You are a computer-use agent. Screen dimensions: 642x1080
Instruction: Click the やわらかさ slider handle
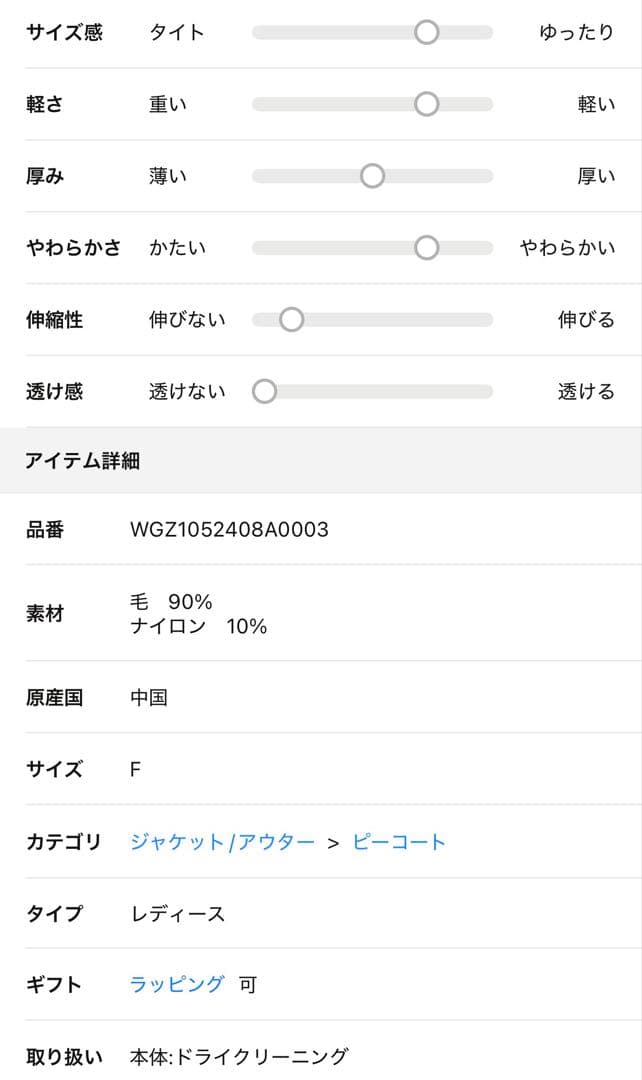click(x=428, y=247)
